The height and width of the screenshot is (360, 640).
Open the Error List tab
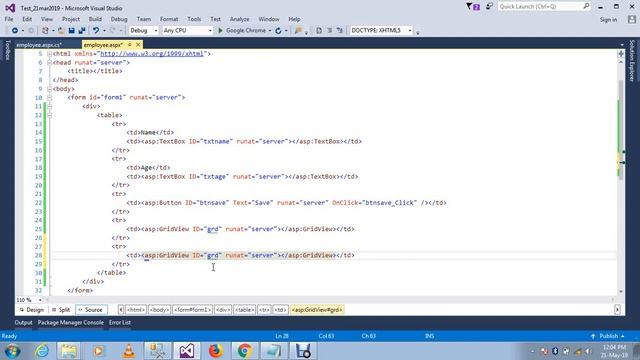click(x=120, y=322)
